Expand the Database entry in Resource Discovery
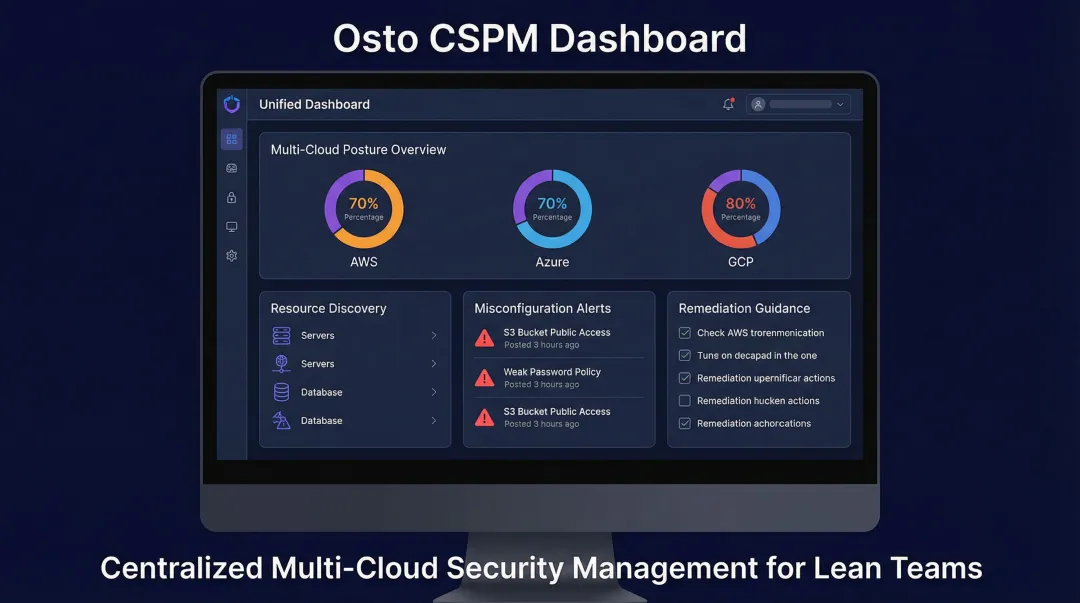This screenshot has width=1080, height=603. click(x=434, y=392)
